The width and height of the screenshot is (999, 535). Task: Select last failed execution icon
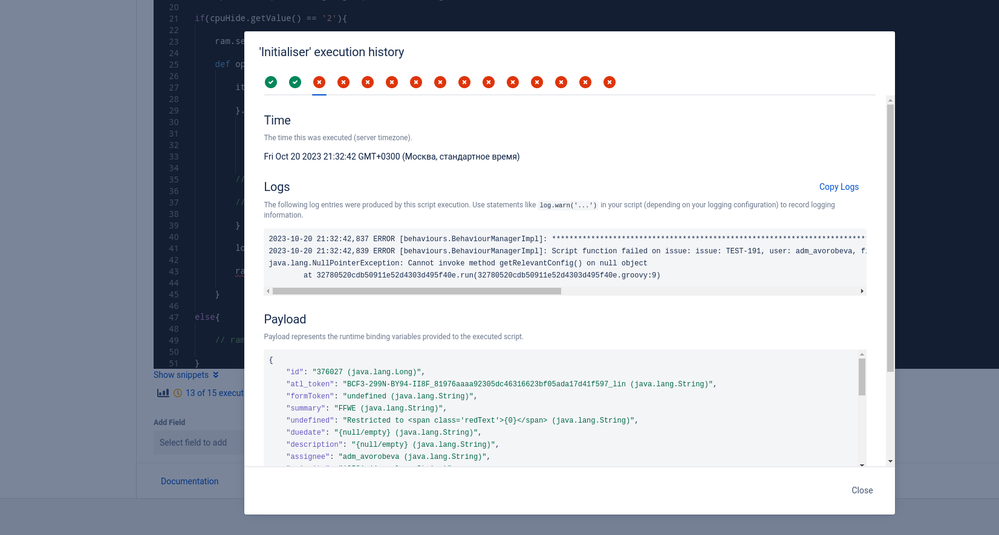point(610,82)
